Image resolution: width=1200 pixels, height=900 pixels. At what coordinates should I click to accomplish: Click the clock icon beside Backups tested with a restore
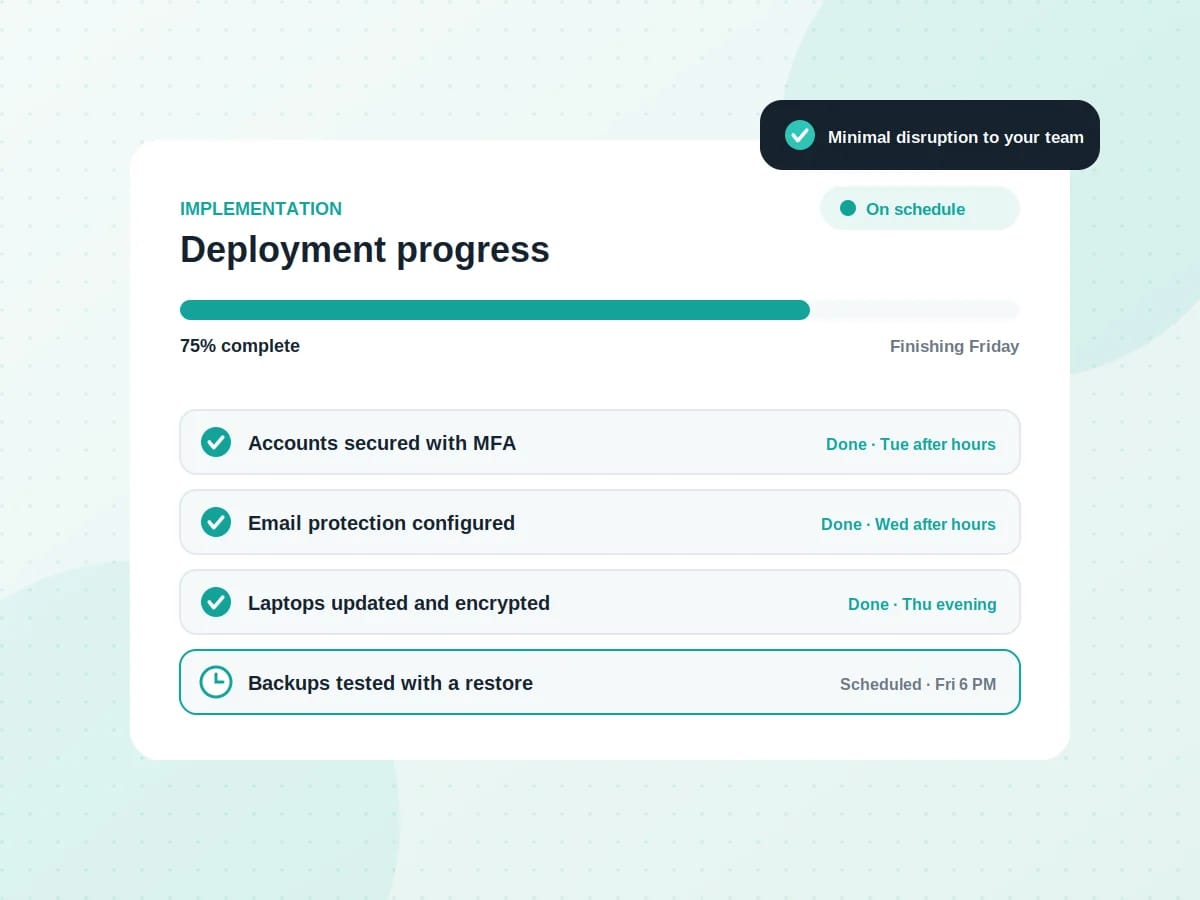point(216,682)
